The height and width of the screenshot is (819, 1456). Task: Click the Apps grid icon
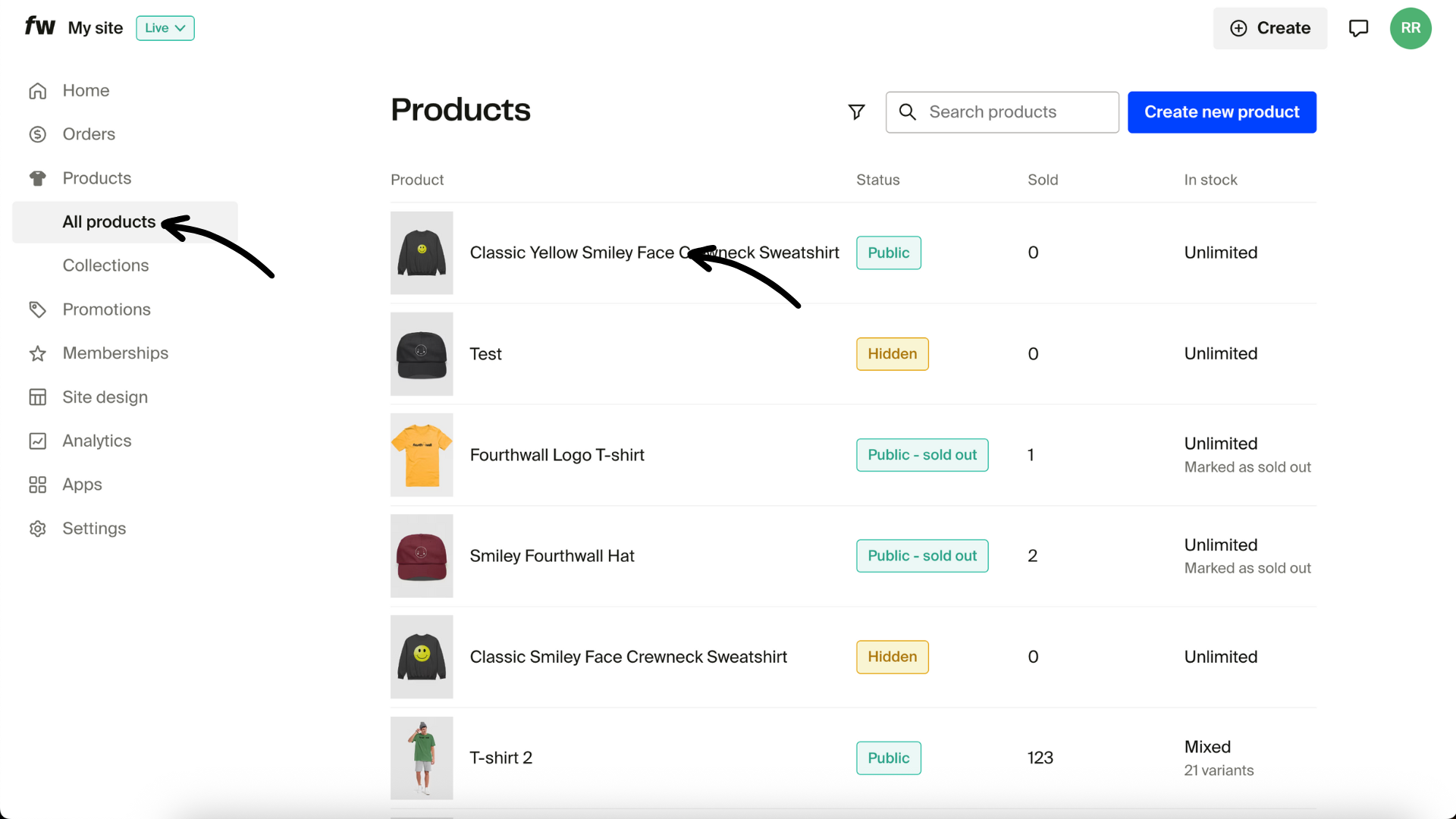click(38, 485)
